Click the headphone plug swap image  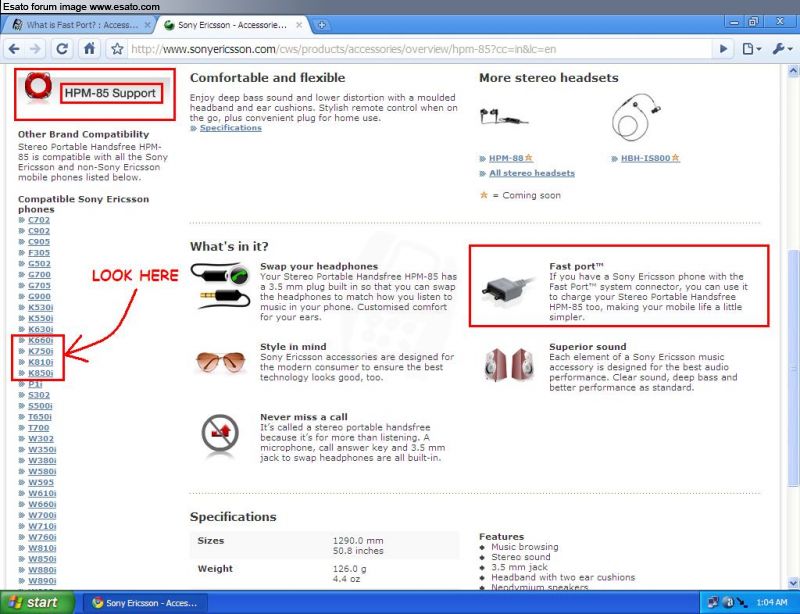(x=220, y=285)
